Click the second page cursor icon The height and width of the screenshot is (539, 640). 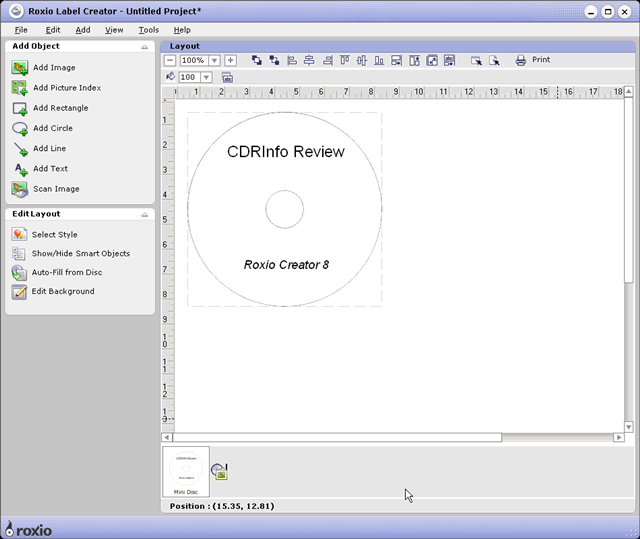click(494, 60)
